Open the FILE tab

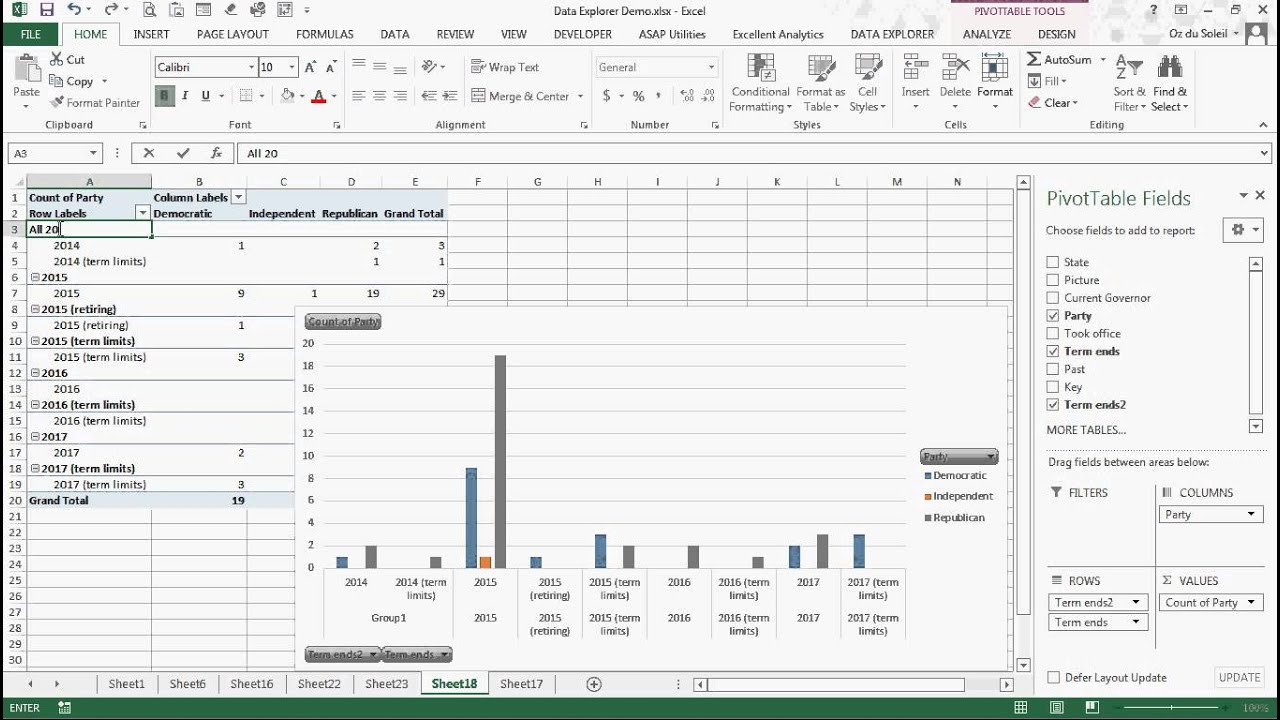click(30, 34)
